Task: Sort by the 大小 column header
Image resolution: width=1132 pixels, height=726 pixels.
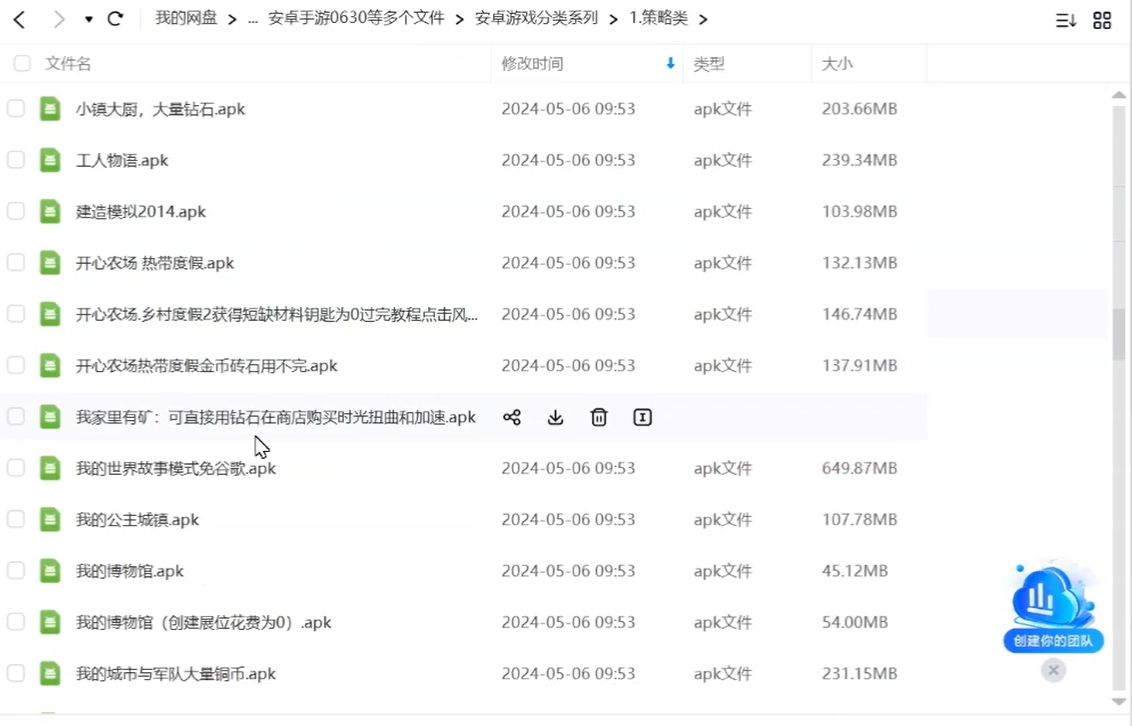Action: pyautogui.click(x=837, y=64)
